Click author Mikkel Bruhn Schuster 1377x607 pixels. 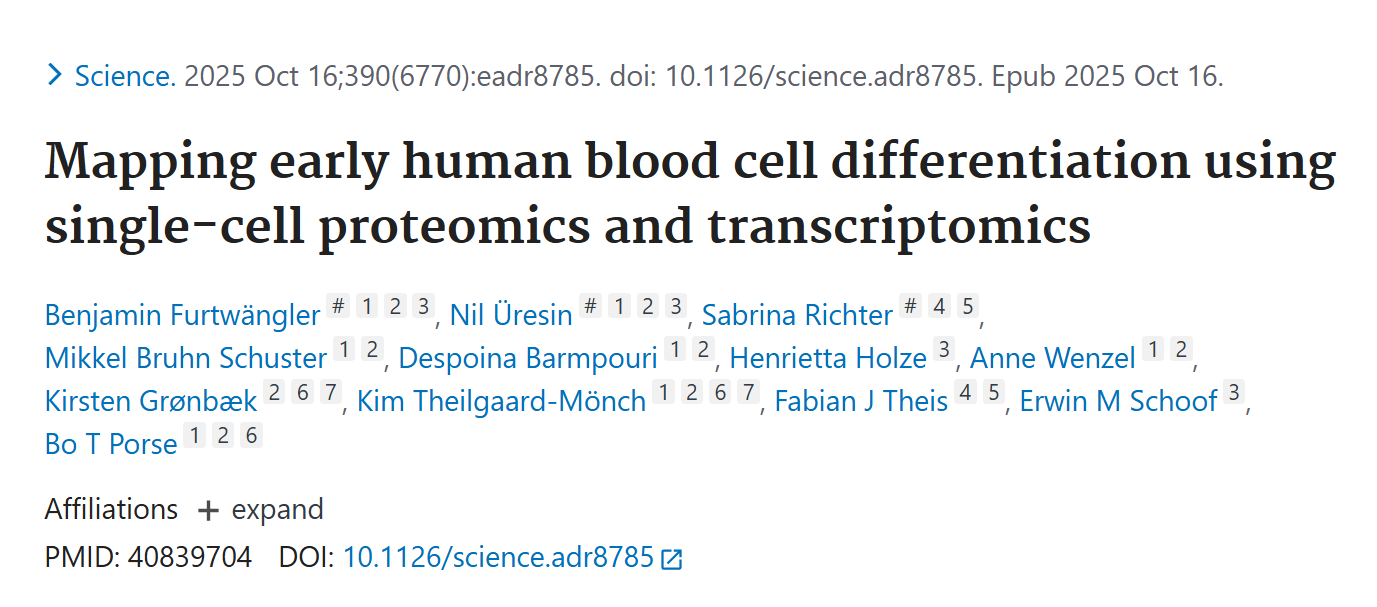pos(186,358)
